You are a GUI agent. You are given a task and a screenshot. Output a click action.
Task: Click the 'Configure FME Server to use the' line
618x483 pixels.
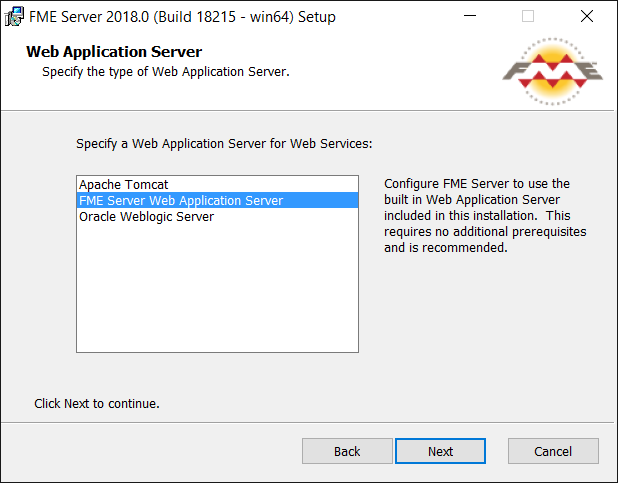click(477, 184)
